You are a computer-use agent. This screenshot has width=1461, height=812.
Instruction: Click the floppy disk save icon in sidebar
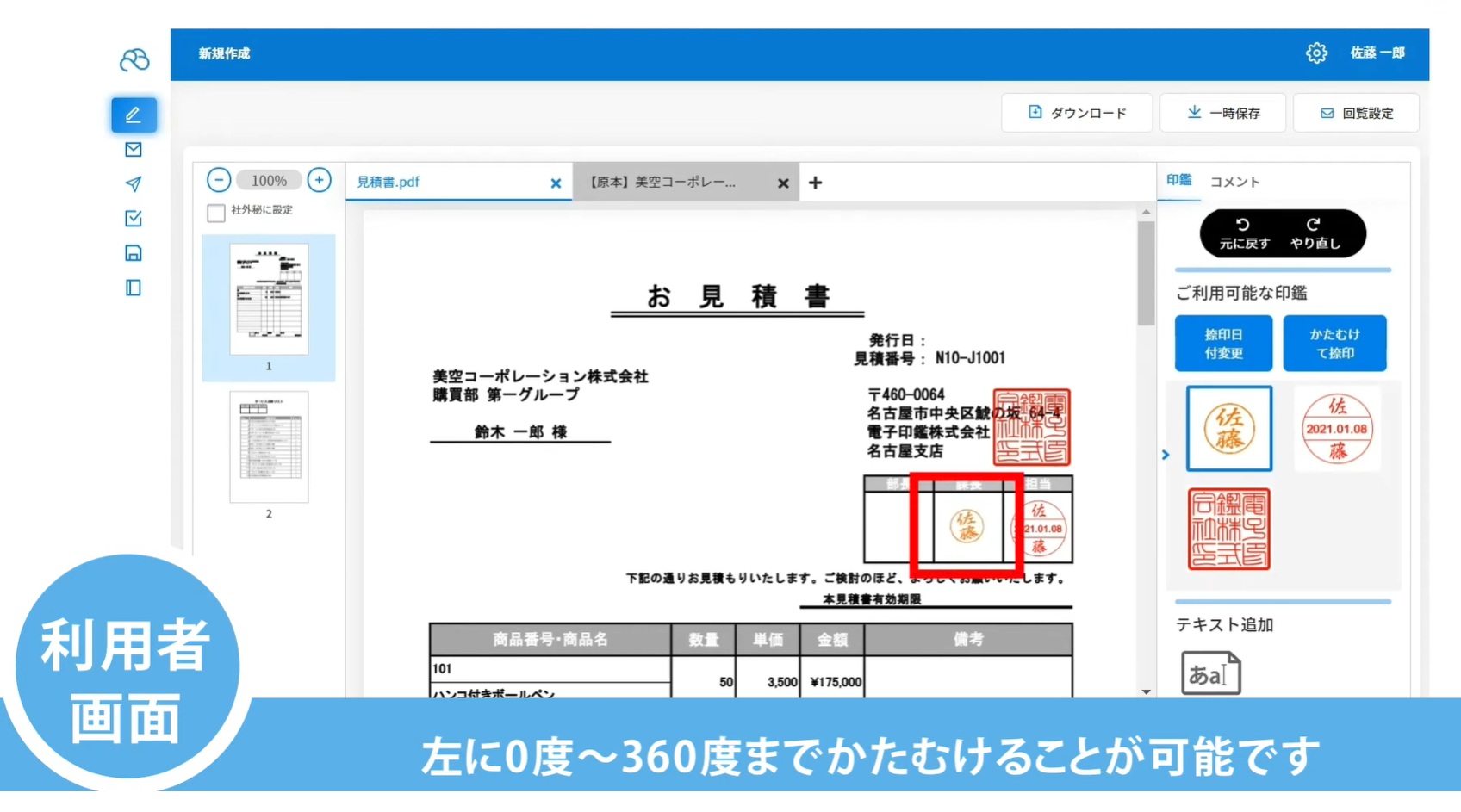pos(134,253)
